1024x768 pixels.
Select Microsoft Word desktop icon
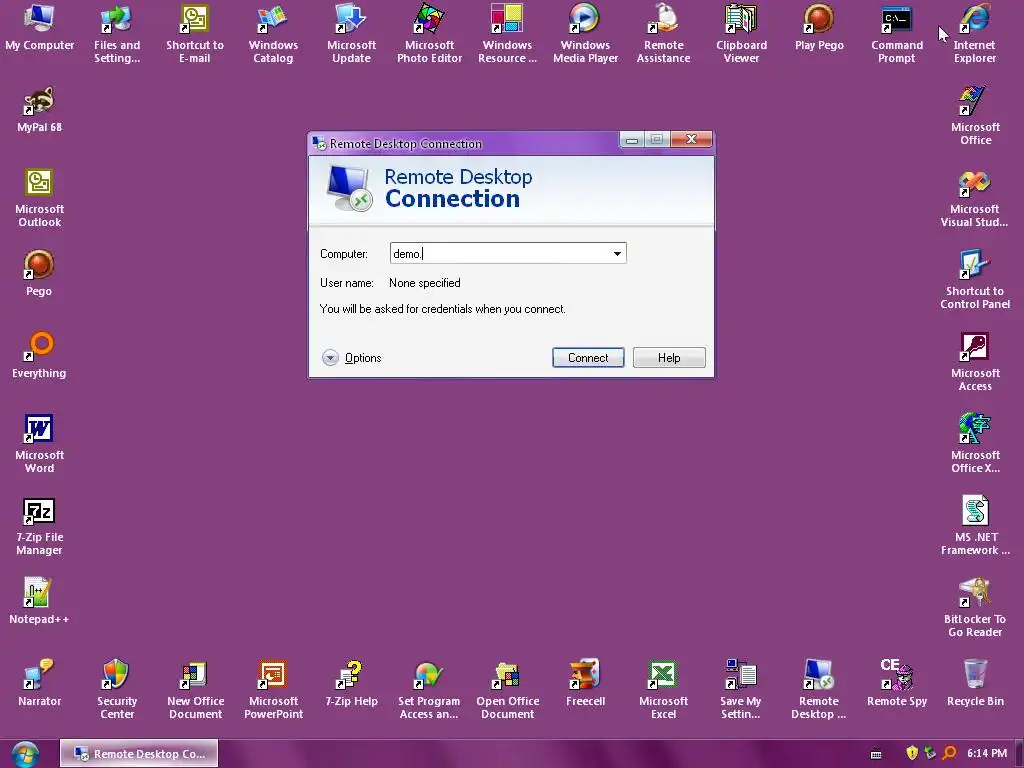click(39, 444)
